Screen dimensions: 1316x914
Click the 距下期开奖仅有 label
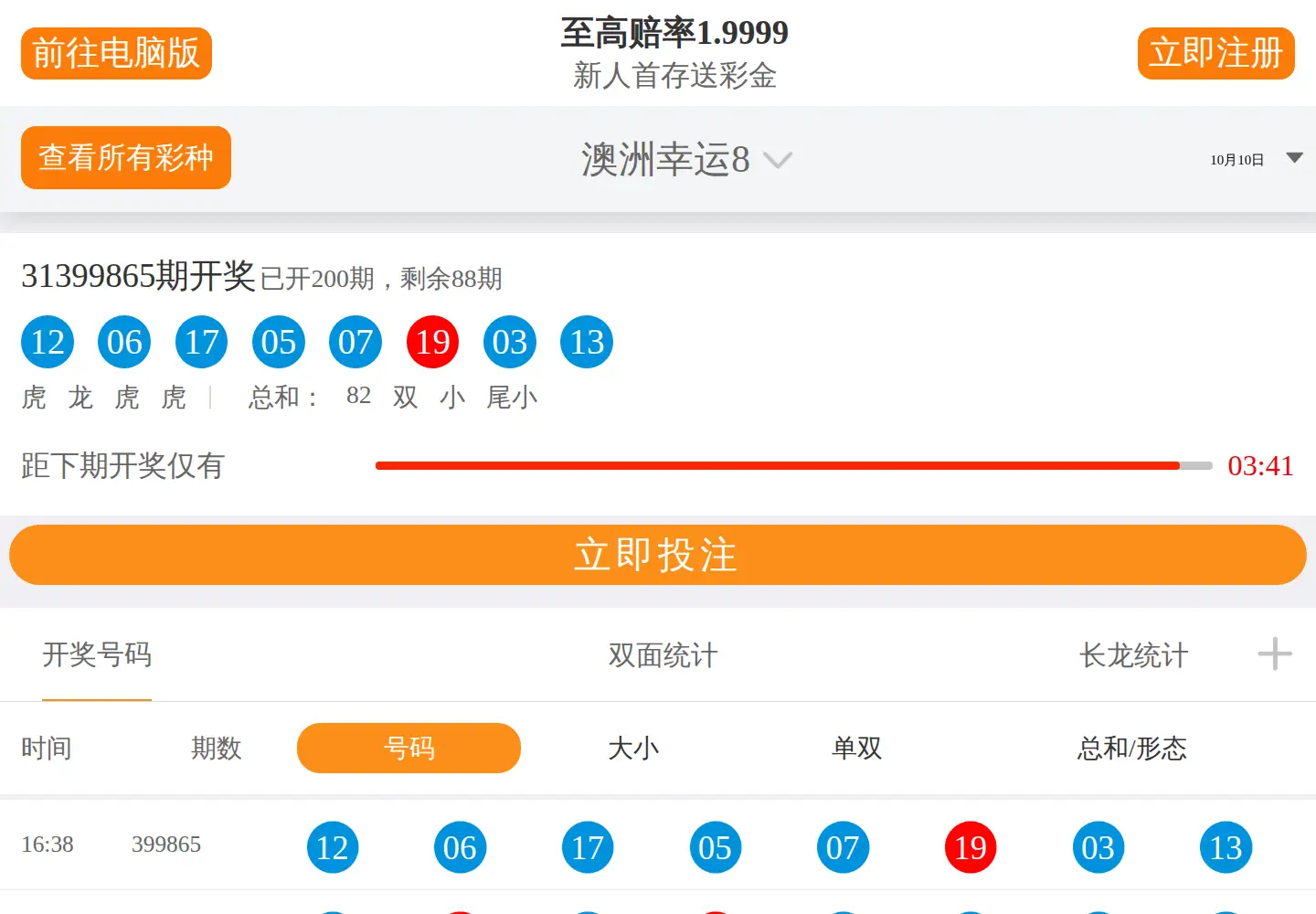pyautogui.click(x=122, y=466)
